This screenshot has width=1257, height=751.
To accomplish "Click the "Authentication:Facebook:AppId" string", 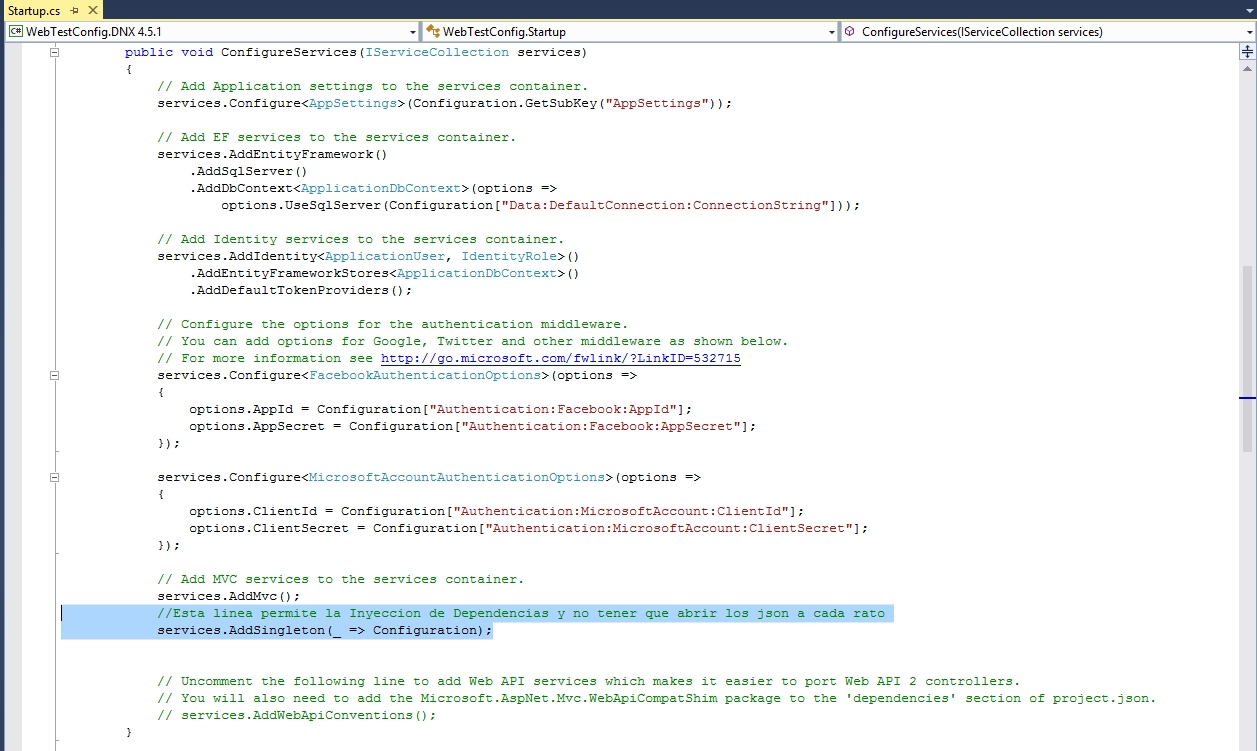I will pos(553,409).
